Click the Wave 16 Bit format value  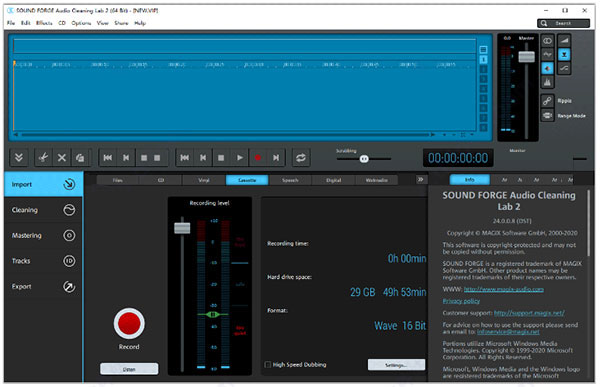(x=400, y=326)
